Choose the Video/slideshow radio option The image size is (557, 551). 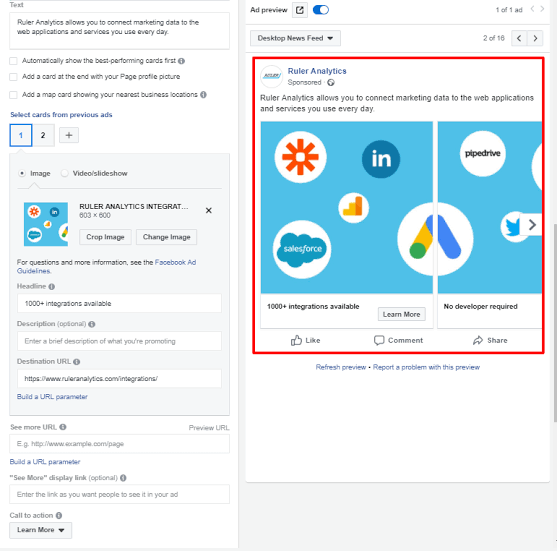64,173
